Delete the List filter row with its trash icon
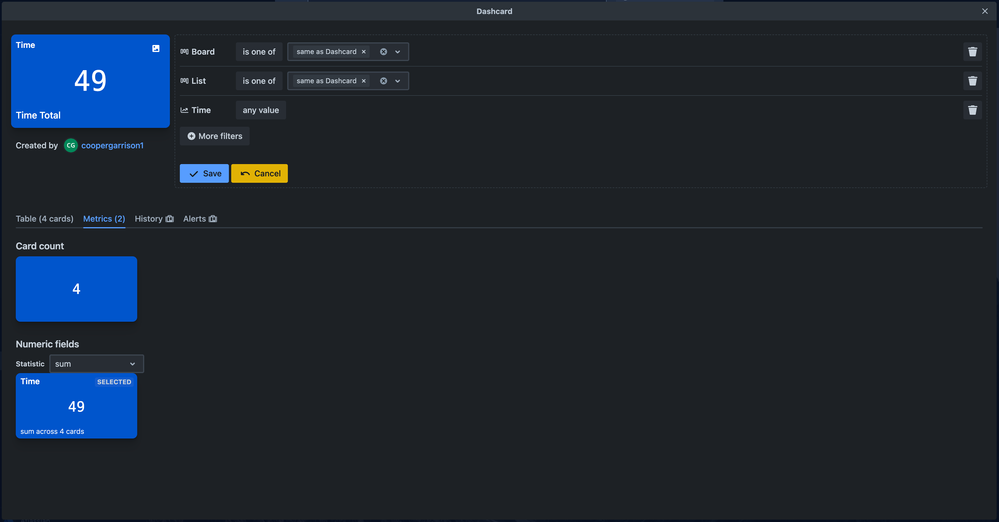This screenshot has height=522, width=999. point(972,81)
